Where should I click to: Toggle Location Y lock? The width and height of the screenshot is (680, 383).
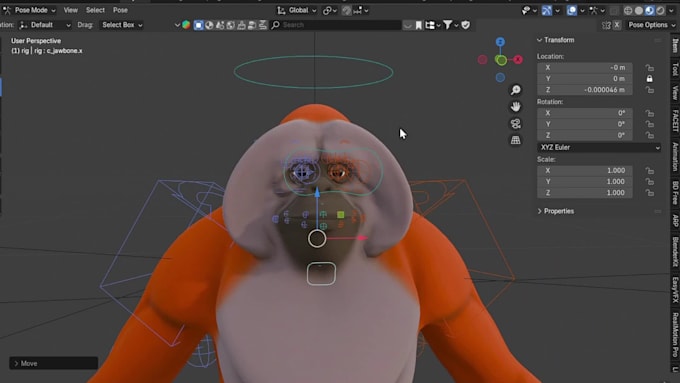[649, 79]
